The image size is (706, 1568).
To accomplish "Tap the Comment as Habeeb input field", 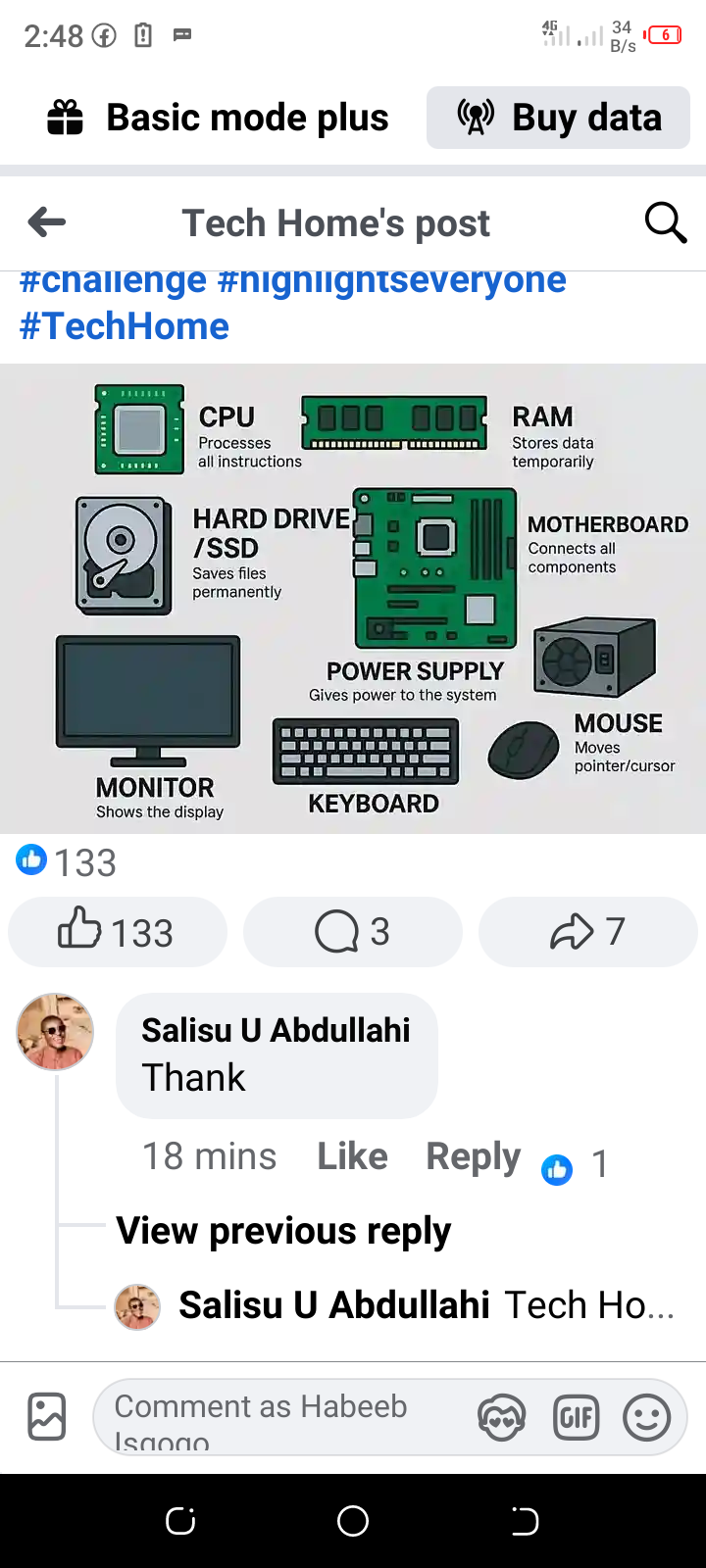I will 284,1418.
